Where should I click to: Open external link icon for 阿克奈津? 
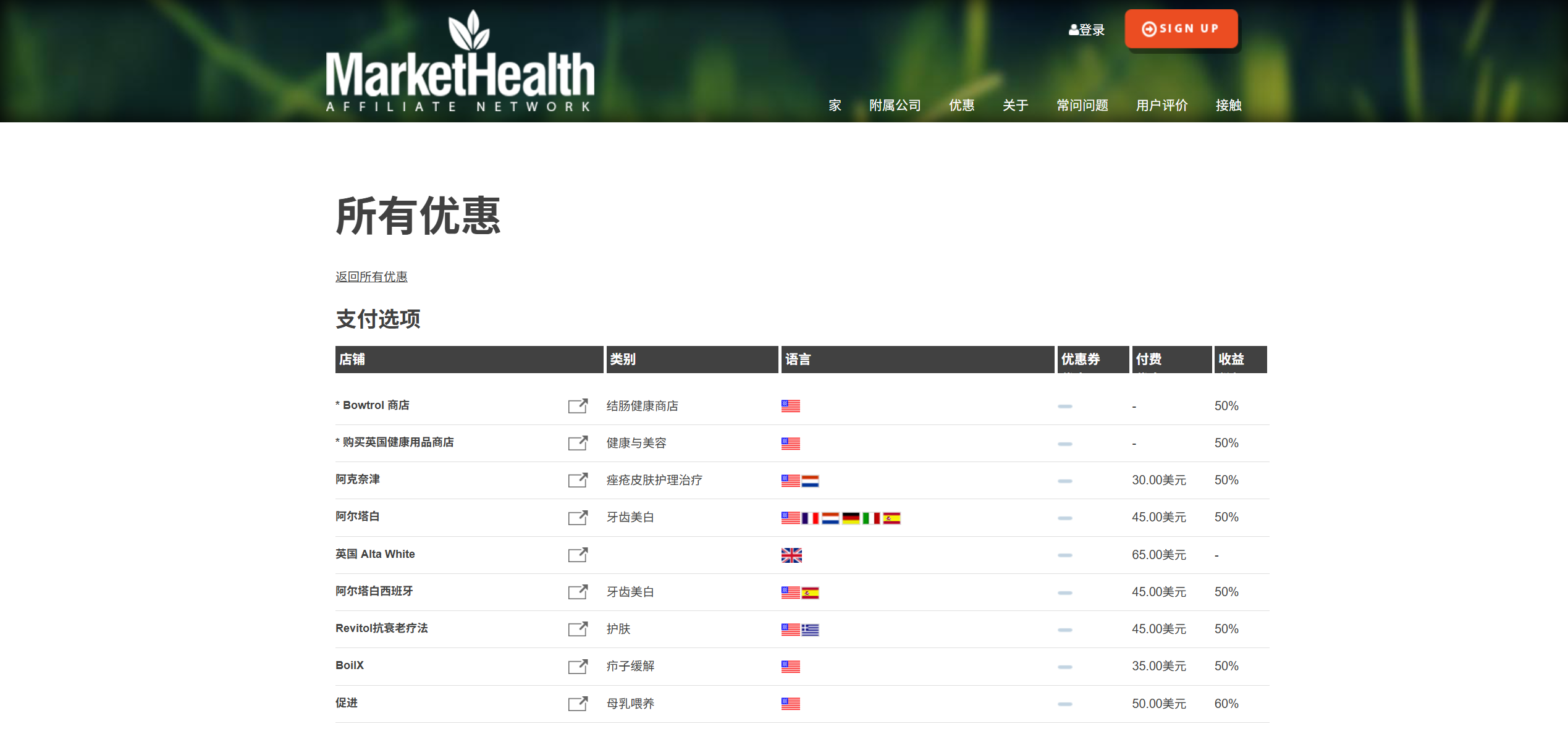pyautogui.click(x=578, y=480)
